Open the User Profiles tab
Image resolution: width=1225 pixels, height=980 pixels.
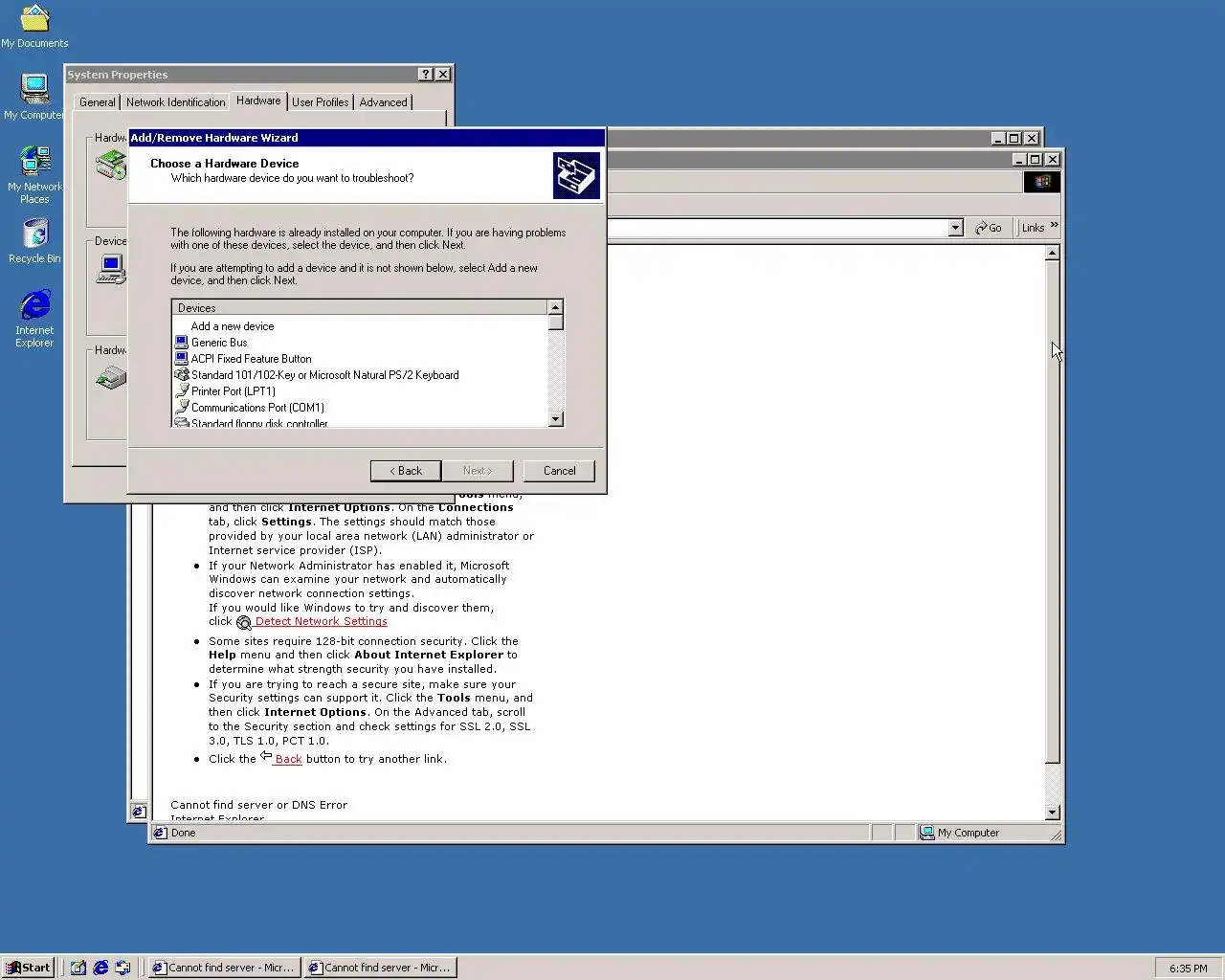(x=320, y=102)
